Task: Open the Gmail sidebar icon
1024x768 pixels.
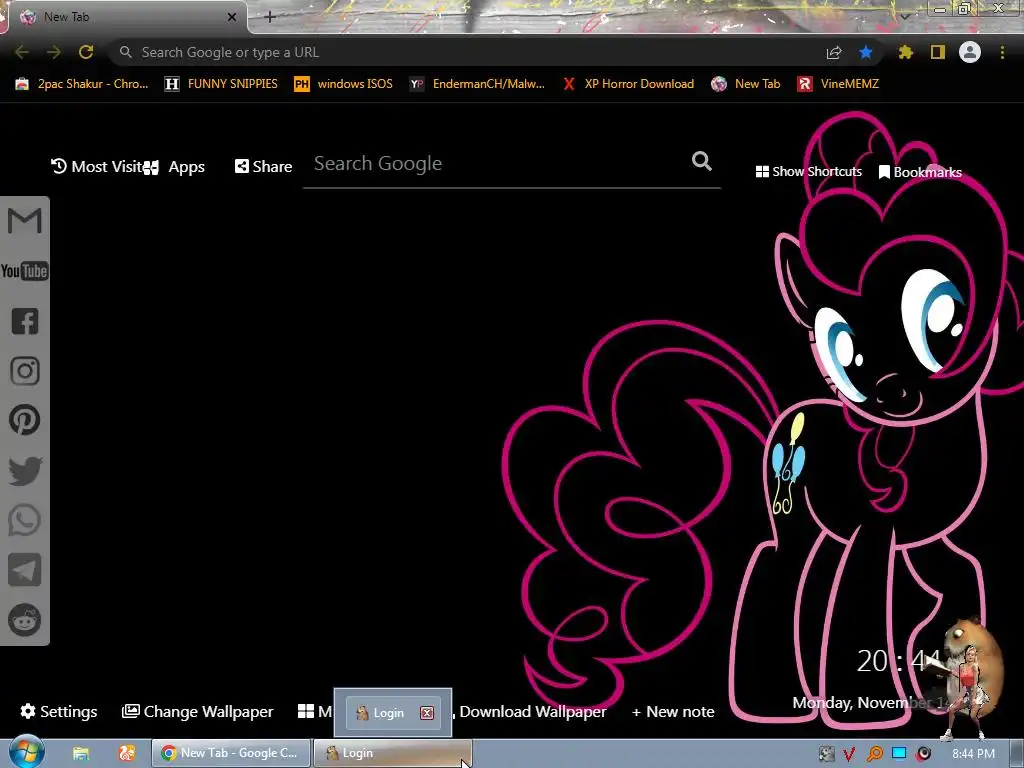Action: 25,221
